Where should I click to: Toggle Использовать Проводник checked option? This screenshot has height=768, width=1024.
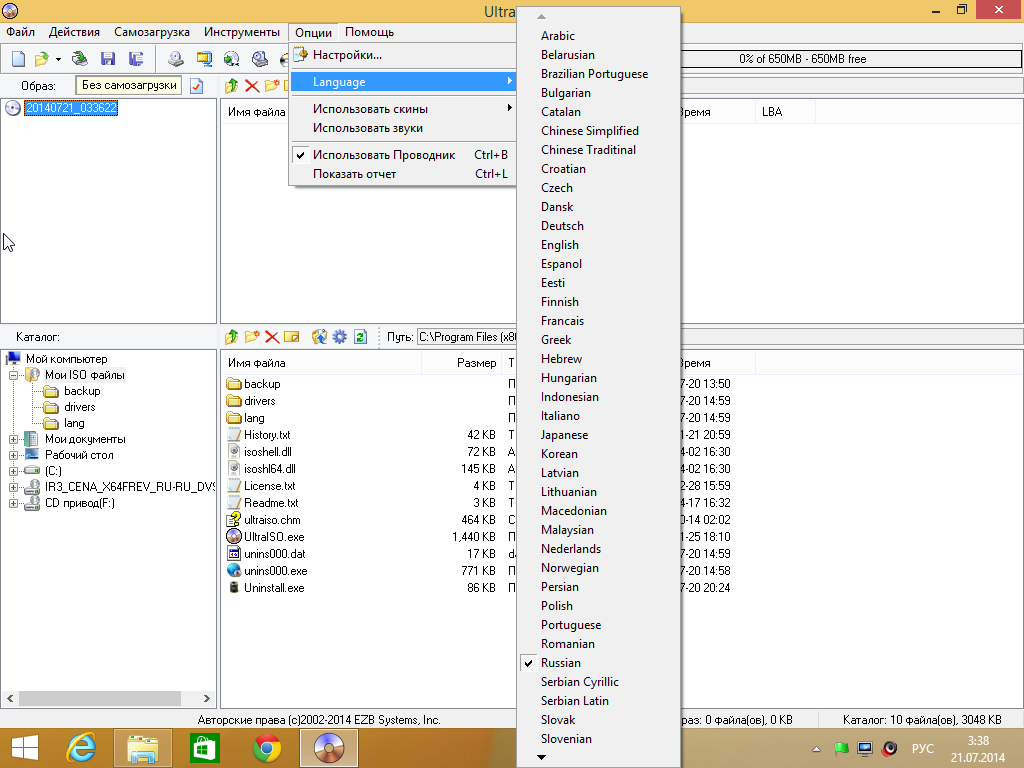click(402, 155)
